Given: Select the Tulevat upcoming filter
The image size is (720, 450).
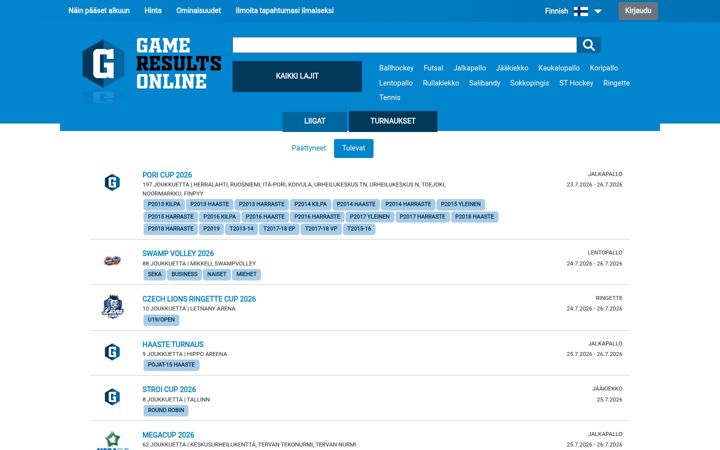Looking at the screenshot, I should 354,148.
